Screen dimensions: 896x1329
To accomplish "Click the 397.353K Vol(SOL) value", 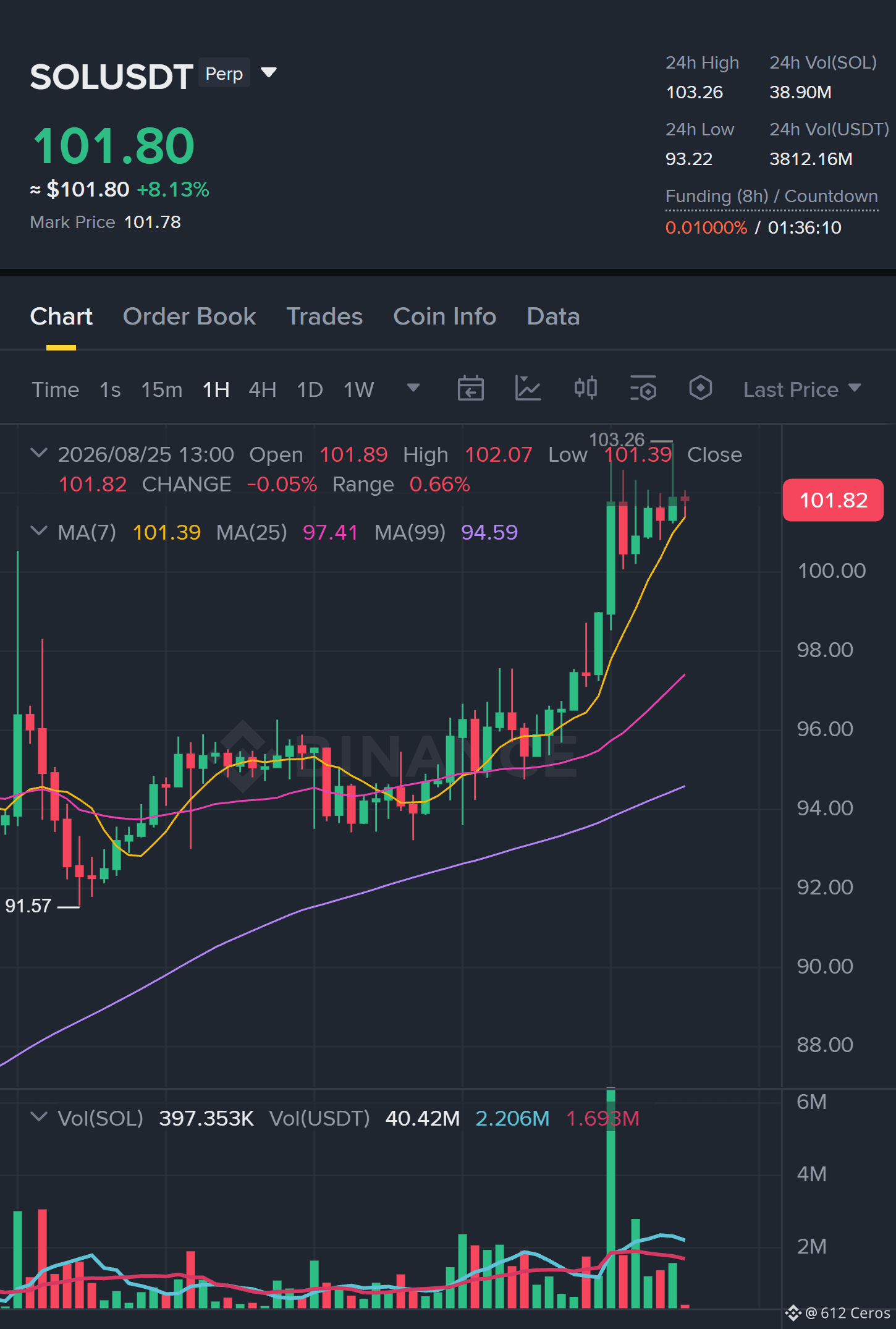I will 206,1118.
